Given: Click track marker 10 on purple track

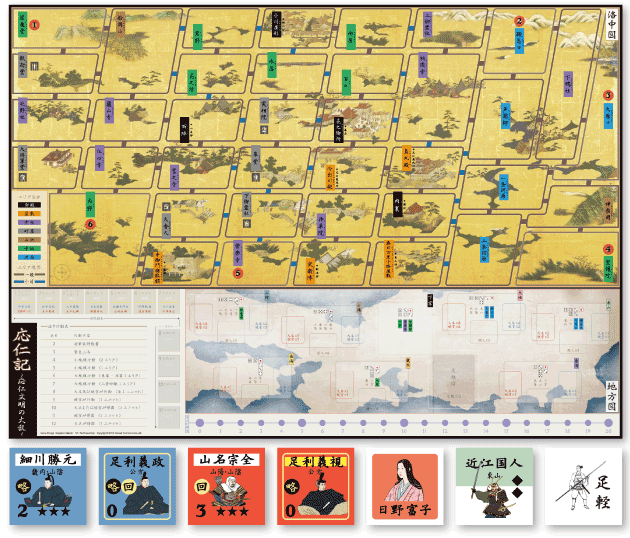Looking at the screenshot, I should (404, 423).
